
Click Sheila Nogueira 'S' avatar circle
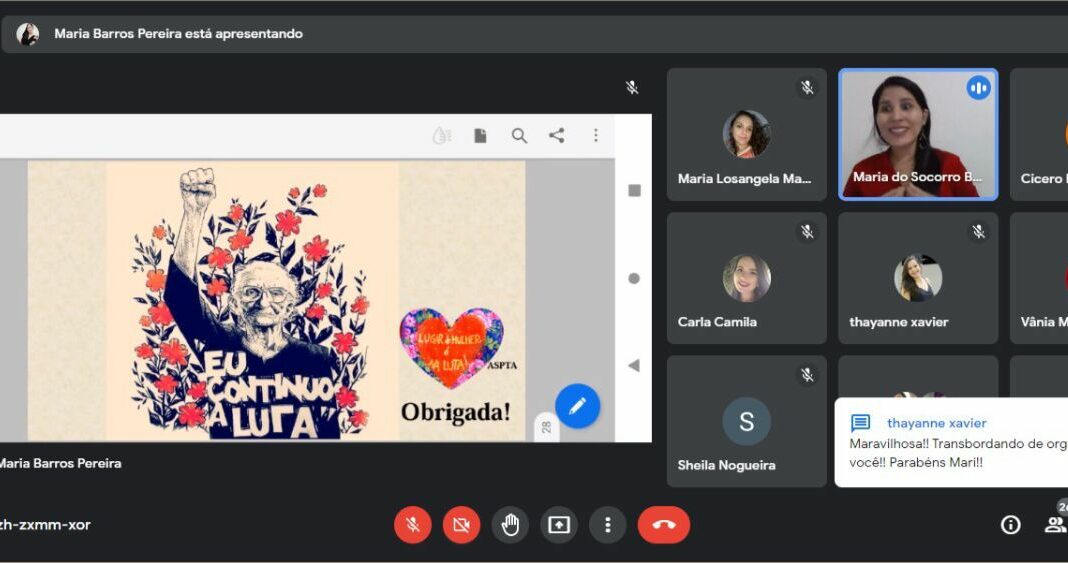tap(747, 421)
